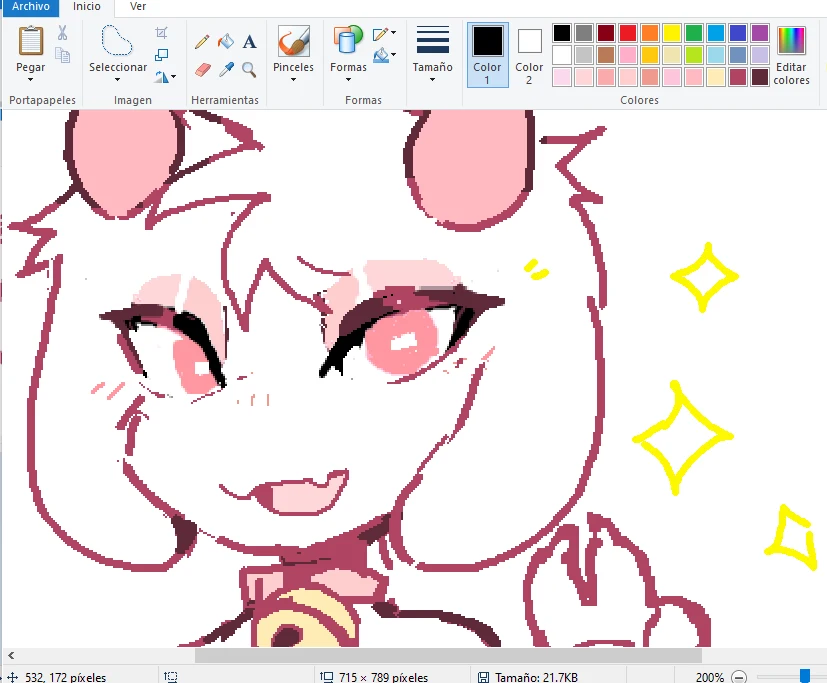Select the Magnifier zoom tool
The height and width of the screenshot is (683, 827).
(249, 70)
